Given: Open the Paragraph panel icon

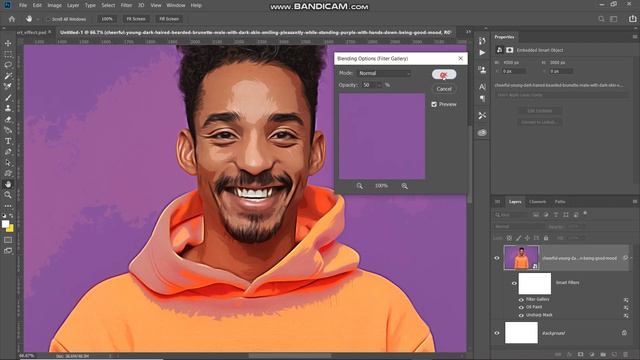Looking at the screenshot, I should [482, 98].
